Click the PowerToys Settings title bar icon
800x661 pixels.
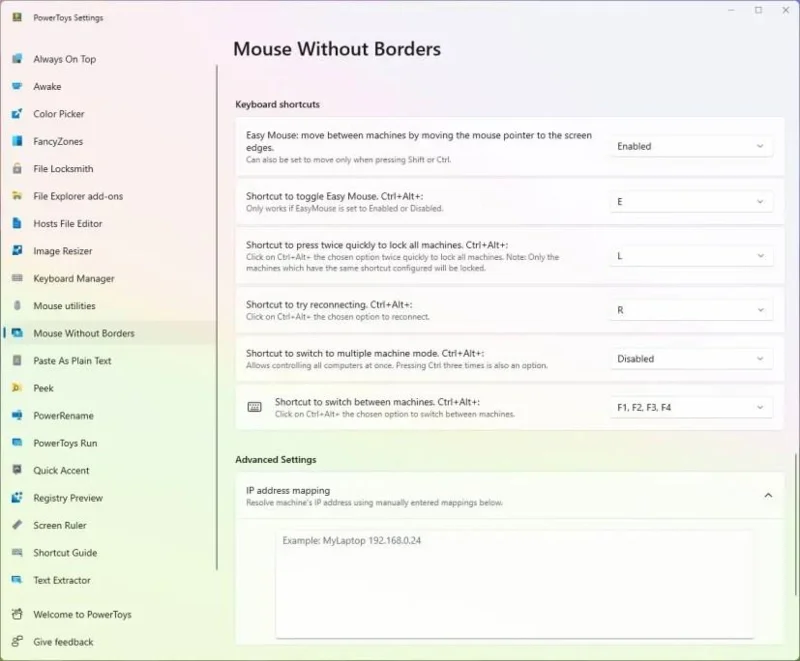[17, 17]
